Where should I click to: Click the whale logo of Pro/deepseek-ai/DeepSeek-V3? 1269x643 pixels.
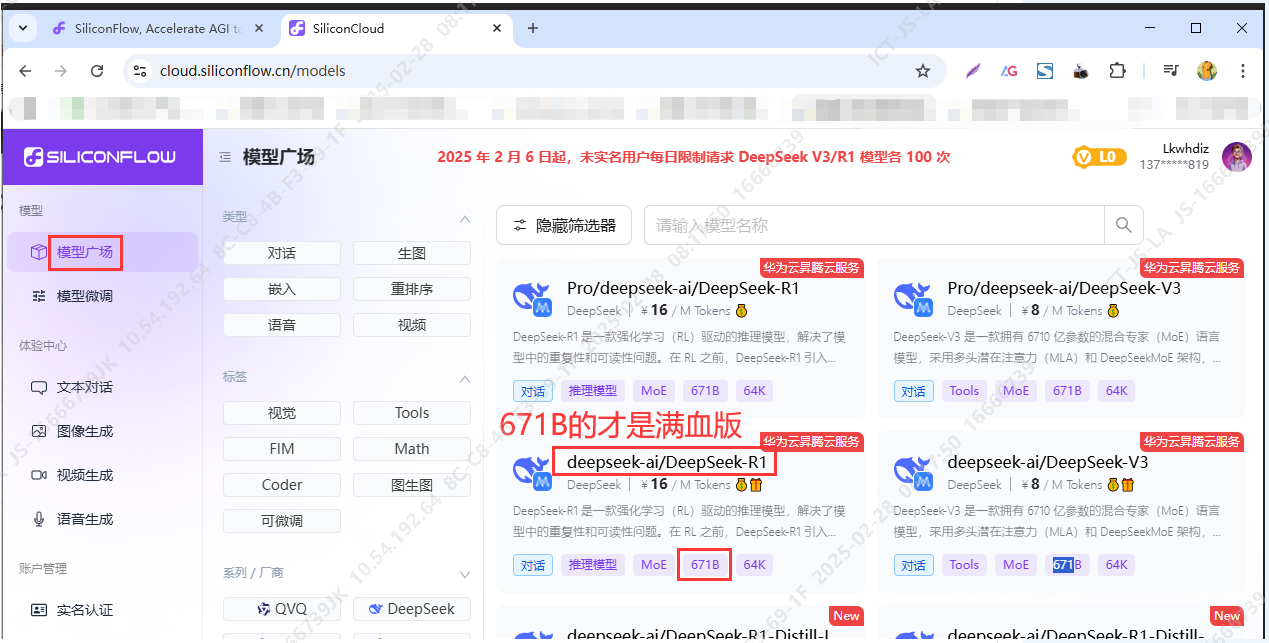point(914,298)
